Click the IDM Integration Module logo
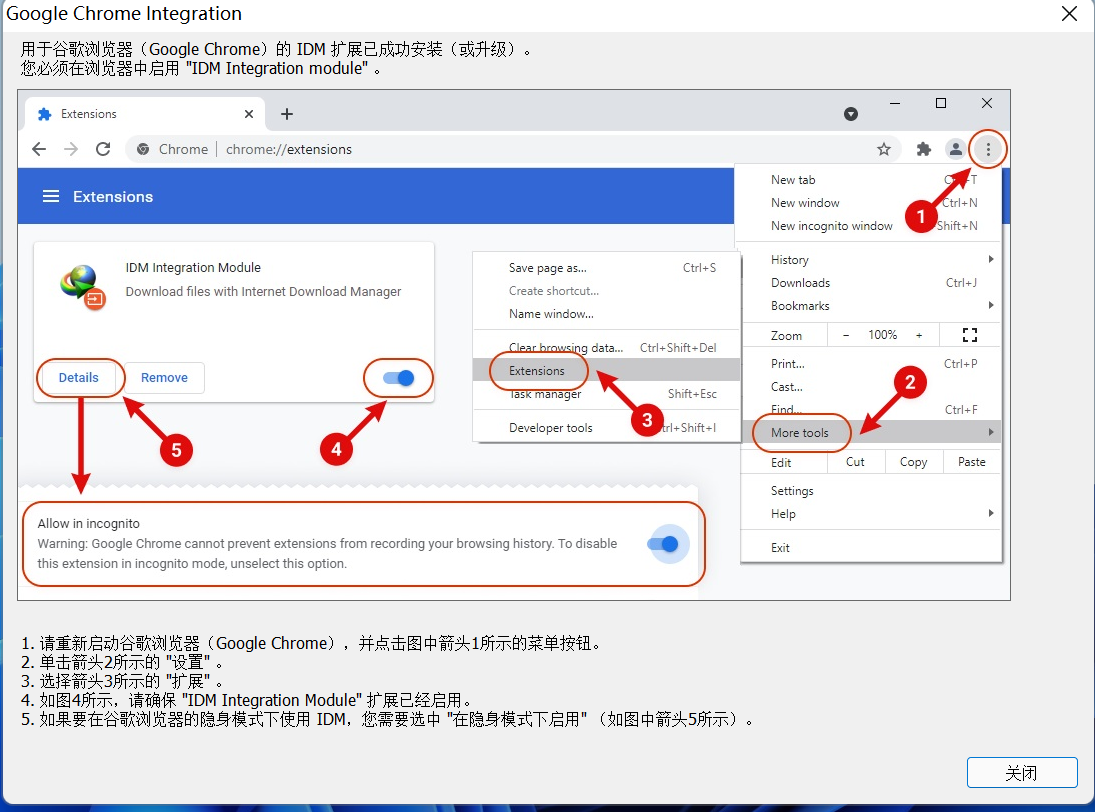1095x812 pixels. coord(82,286)
